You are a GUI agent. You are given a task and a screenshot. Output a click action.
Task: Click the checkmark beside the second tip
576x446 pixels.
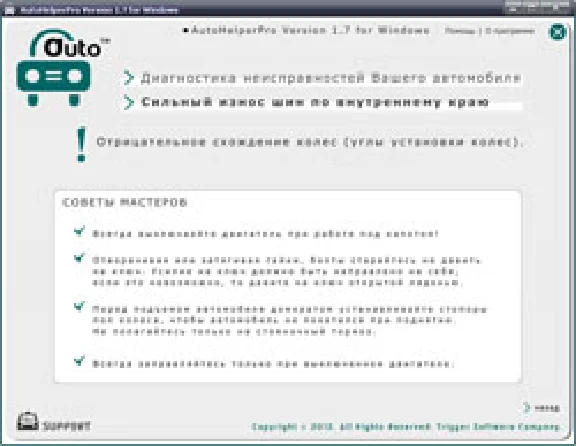click(x=79, y=258)
